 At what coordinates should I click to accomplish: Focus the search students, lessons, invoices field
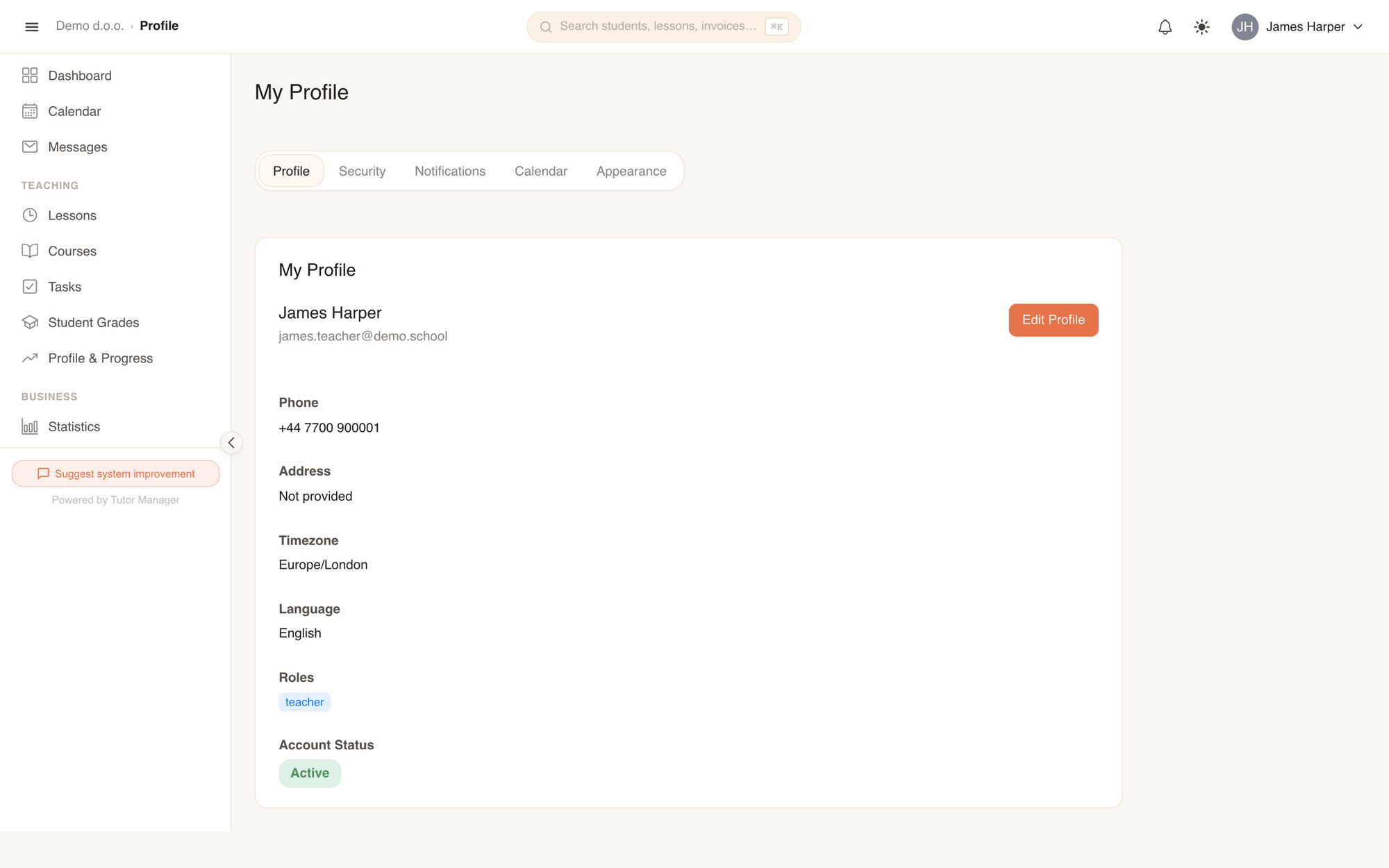pyautogui.click(x=663, y=27)
